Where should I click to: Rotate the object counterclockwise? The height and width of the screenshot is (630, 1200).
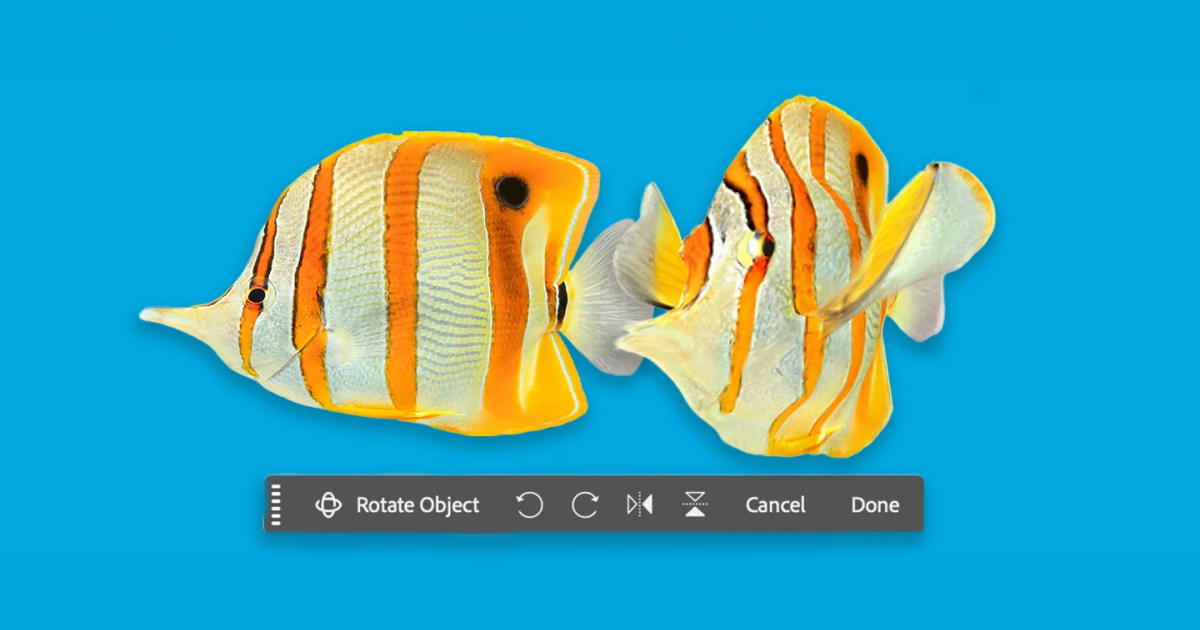click(x=529, y=505)
